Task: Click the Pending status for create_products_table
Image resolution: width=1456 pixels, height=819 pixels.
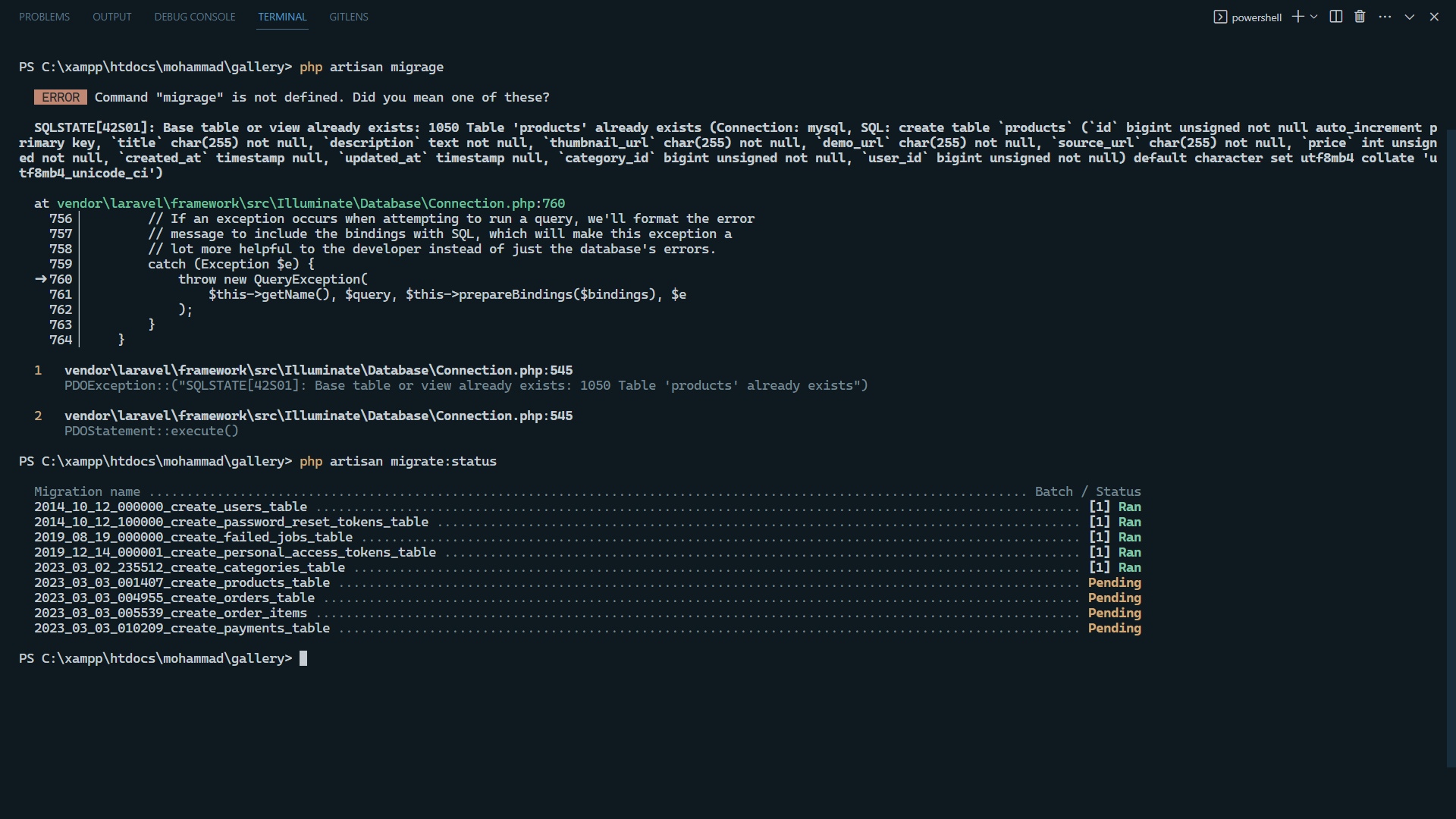Action: 1115,582
